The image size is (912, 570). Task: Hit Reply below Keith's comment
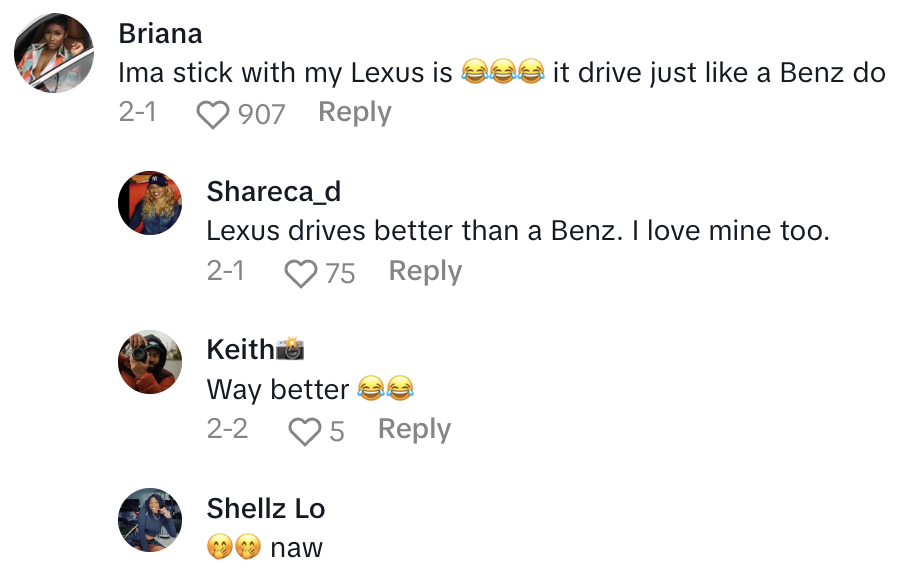[414, 430]
